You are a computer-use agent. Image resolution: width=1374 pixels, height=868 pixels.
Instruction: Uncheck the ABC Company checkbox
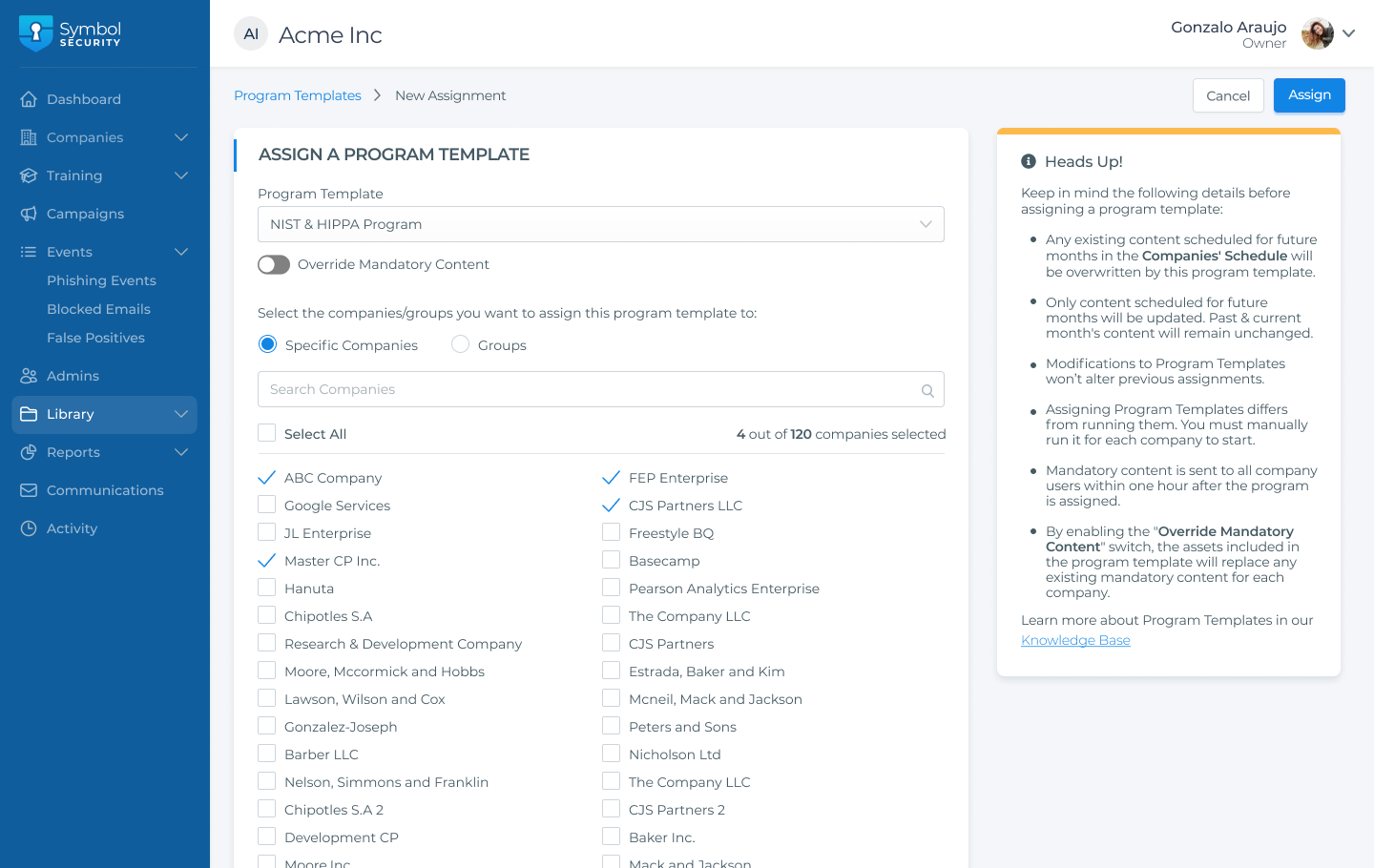(x=266, y=477)
